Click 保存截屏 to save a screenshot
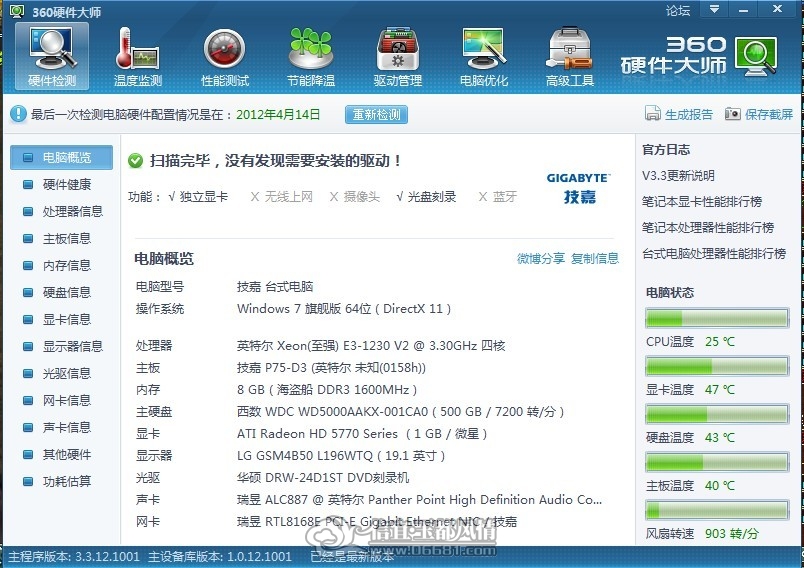The image size is (804, 568). (x=769, y=114)
